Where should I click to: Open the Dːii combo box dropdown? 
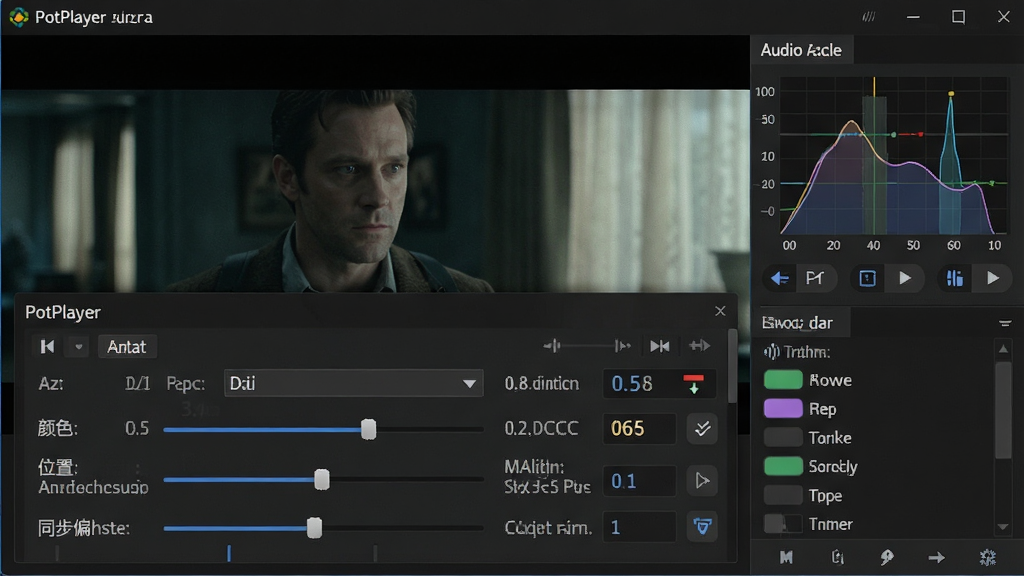[353, 383]
